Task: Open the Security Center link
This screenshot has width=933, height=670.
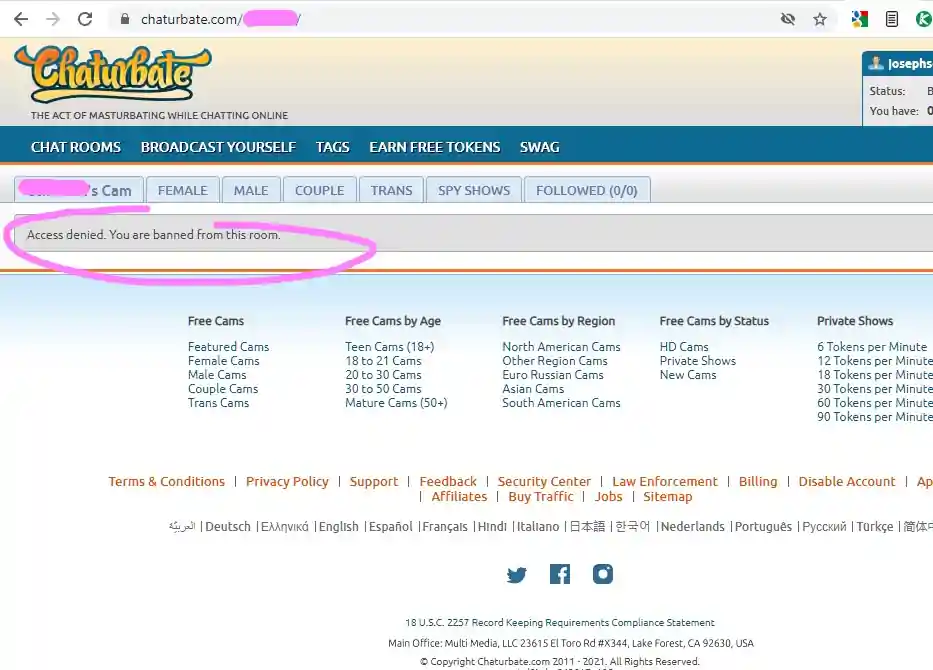Action: tap(544, 481)
